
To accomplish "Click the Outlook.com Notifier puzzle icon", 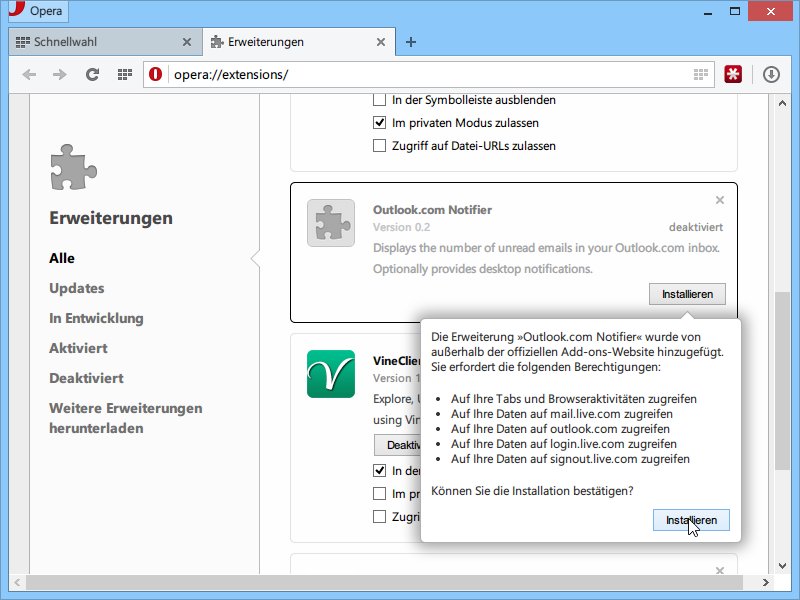I will point(331,223).
